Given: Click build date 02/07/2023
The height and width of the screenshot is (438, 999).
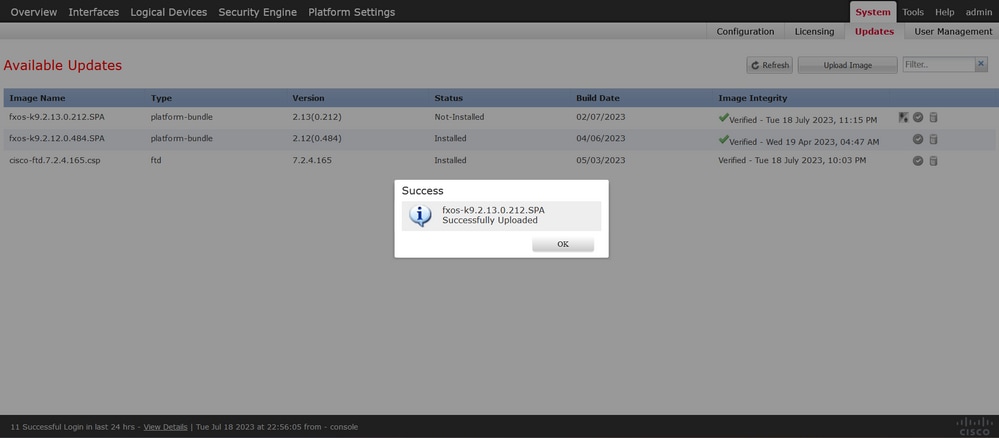Looking at the screenshot, I should [601, 117].
